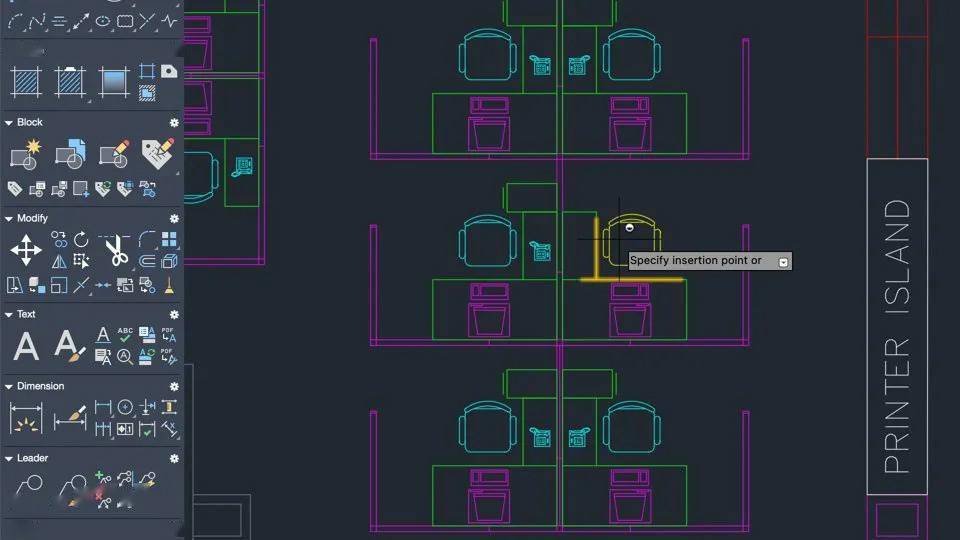Viewport: 960px width, 540px height.
Task: Select the Scale tool icon
Action: click(59, 285)
